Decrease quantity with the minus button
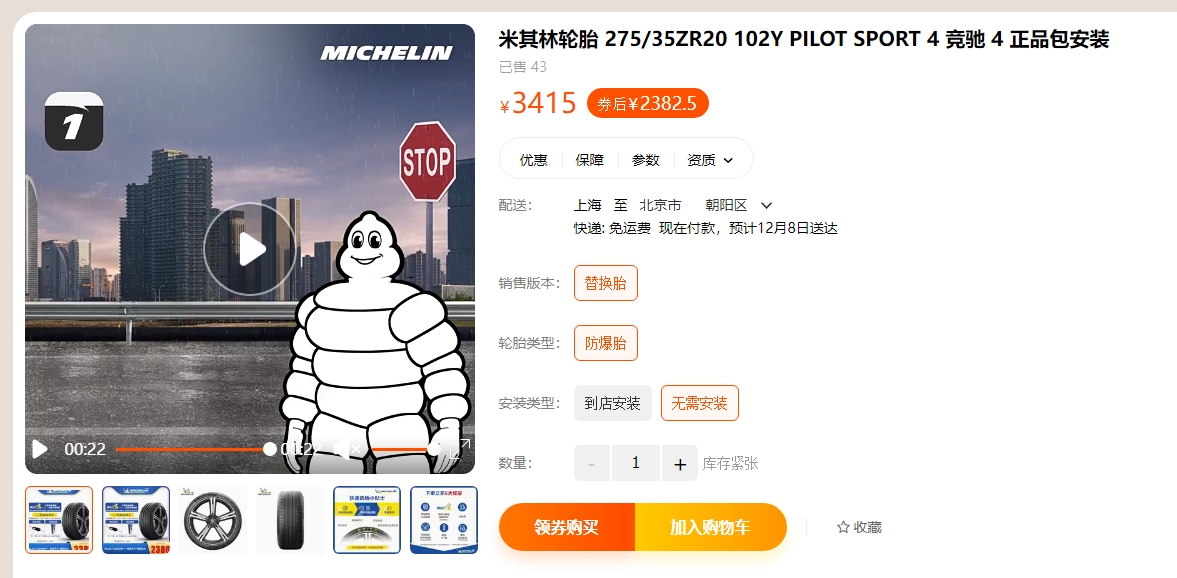The width and height of the screenshot is (1177, 578). pos(592,463)
